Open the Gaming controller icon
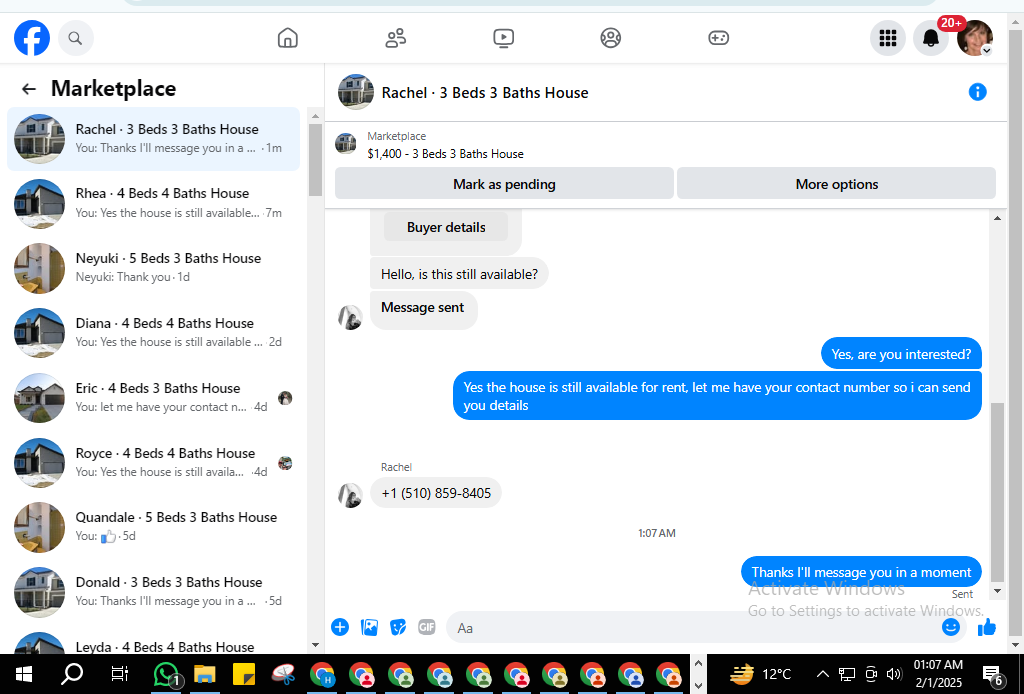The height and width of the screenshot is (694, 1024). tap(718, 38)
